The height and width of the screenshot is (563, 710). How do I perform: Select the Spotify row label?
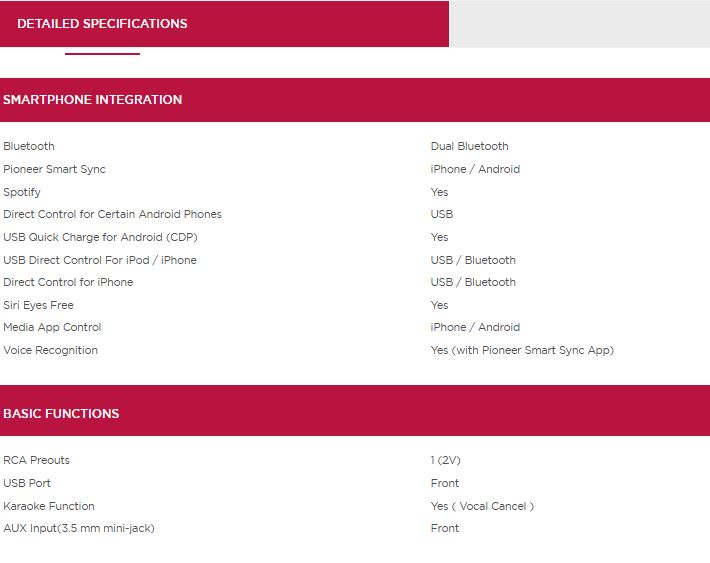[22, 192]
